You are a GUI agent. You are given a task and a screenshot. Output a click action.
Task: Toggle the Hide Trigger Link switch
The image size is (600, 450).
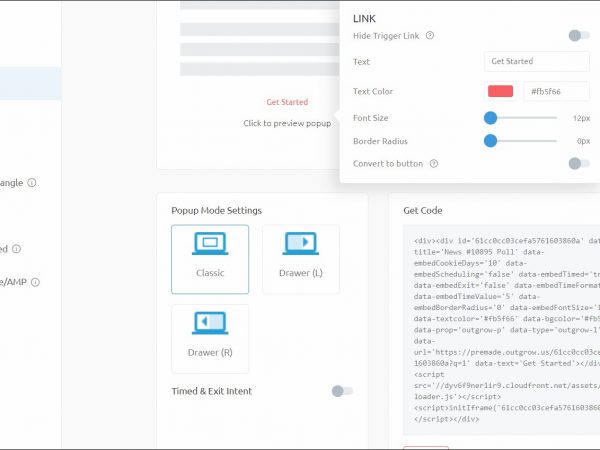click(x=578, y=36)
